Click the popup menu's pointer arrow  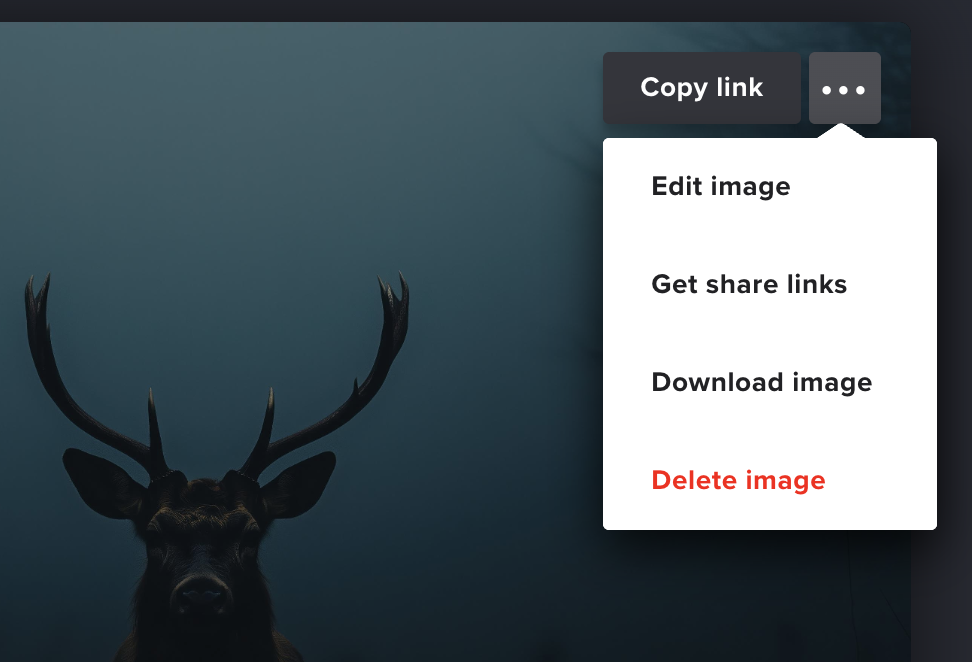[x=843, y=132]
